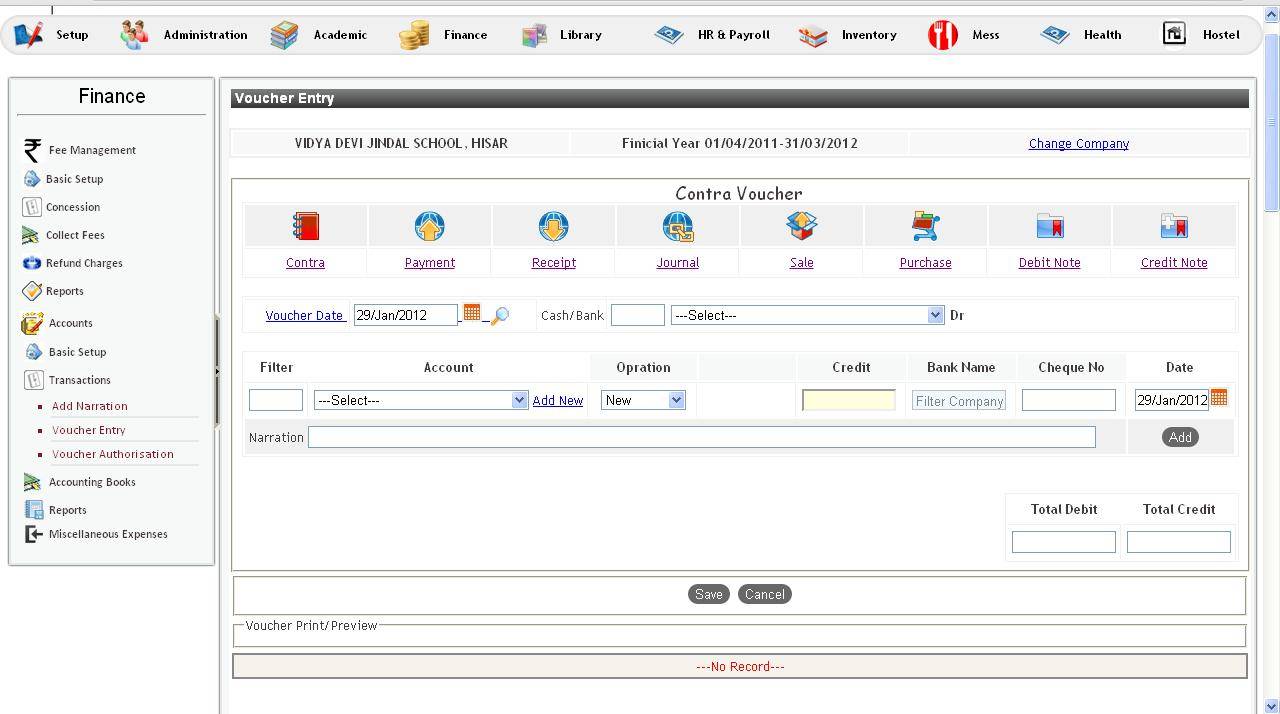Screen dimensions: 1280x714
Task: Click the Narration text field
Action: [x=702, y=437]
